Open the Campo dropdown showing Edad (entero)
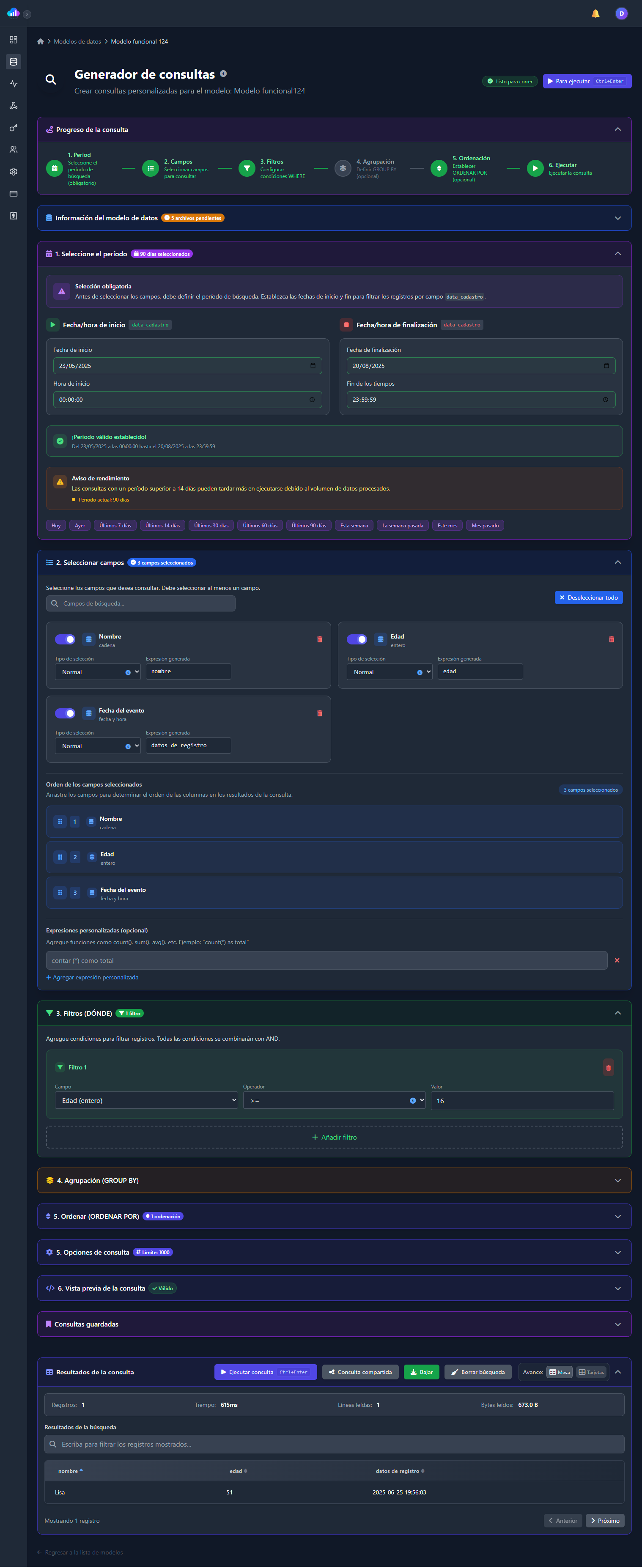Screen dimensions: 642x1568 (x=146, y=1100)
